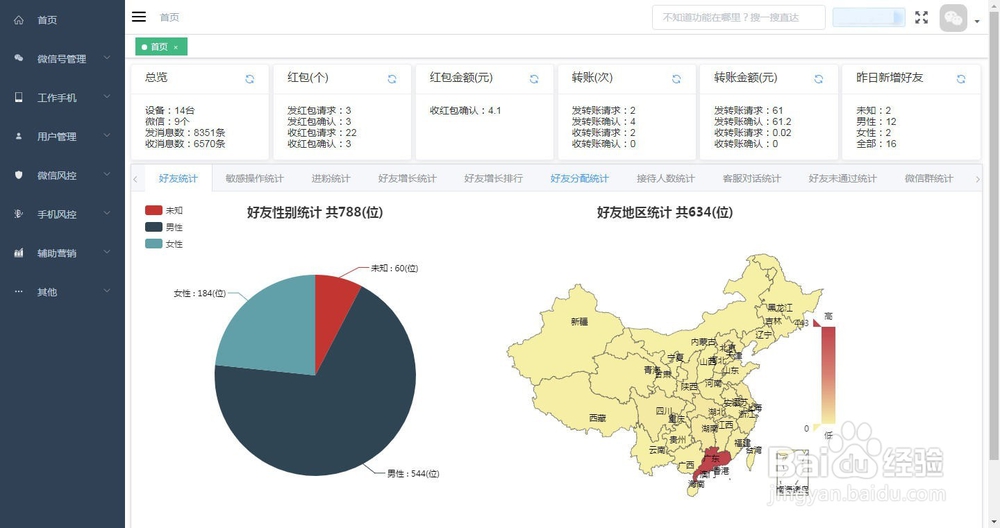Expand the 微信风控 sidebar menu
The image size is (1000, 528).
tap(107, 175)
